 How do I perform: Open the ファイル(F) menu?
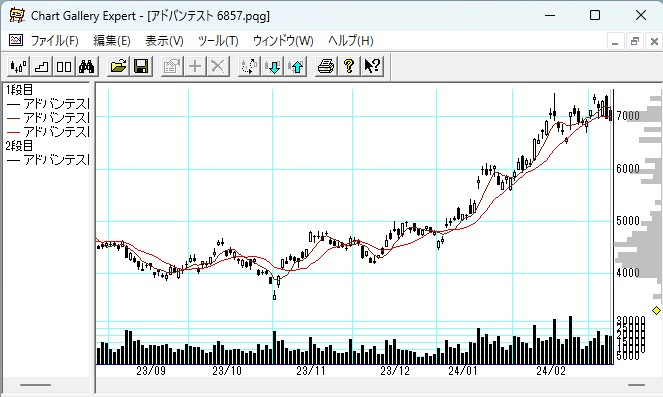tap(55, 41)
